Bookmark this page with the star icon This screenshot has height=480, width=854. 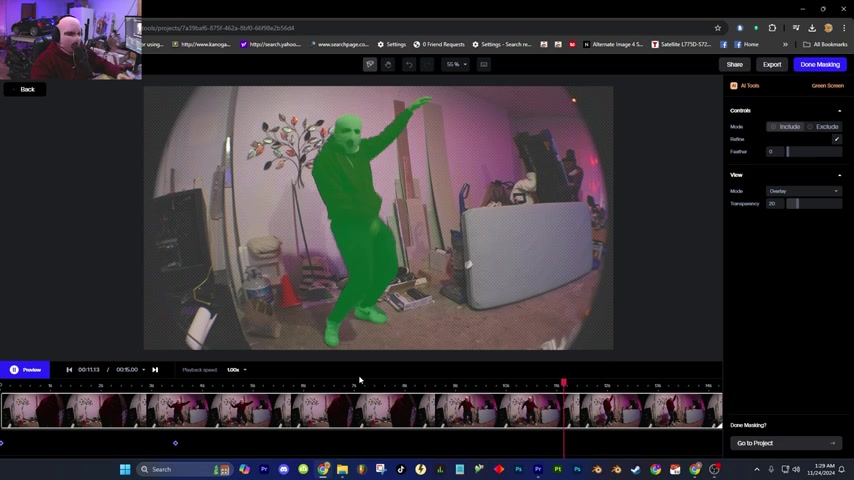[x=717, y=28]
